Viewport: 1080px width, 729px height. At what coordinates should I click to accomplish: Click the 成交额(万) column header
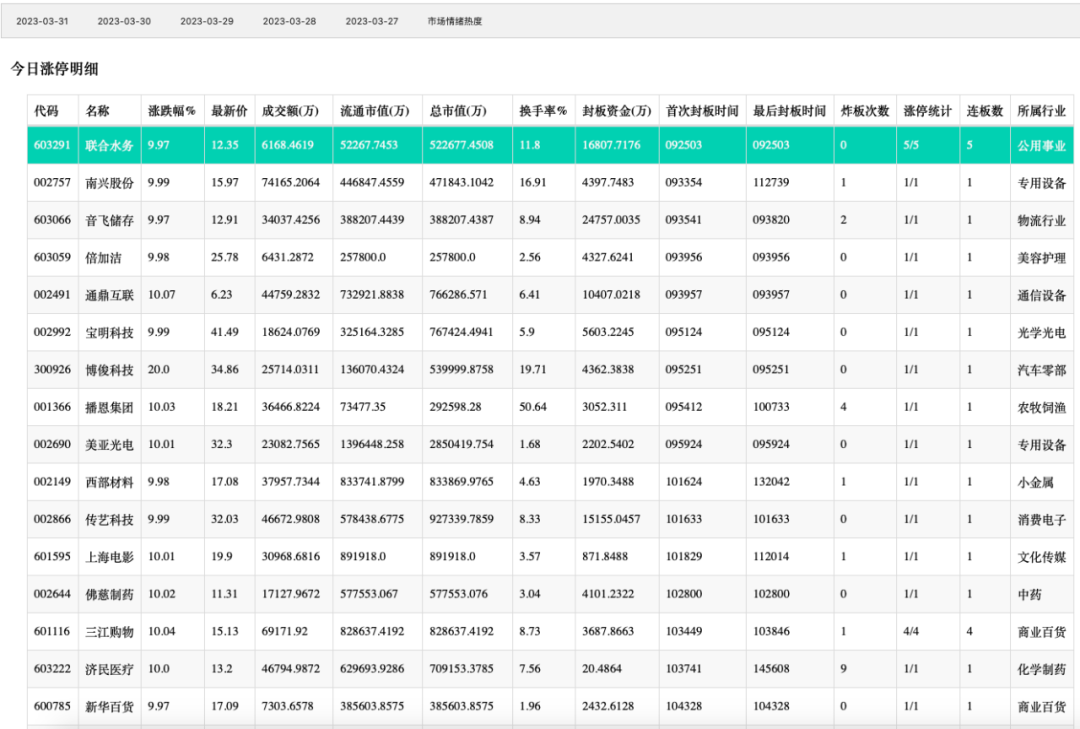[x=290, y=111]
